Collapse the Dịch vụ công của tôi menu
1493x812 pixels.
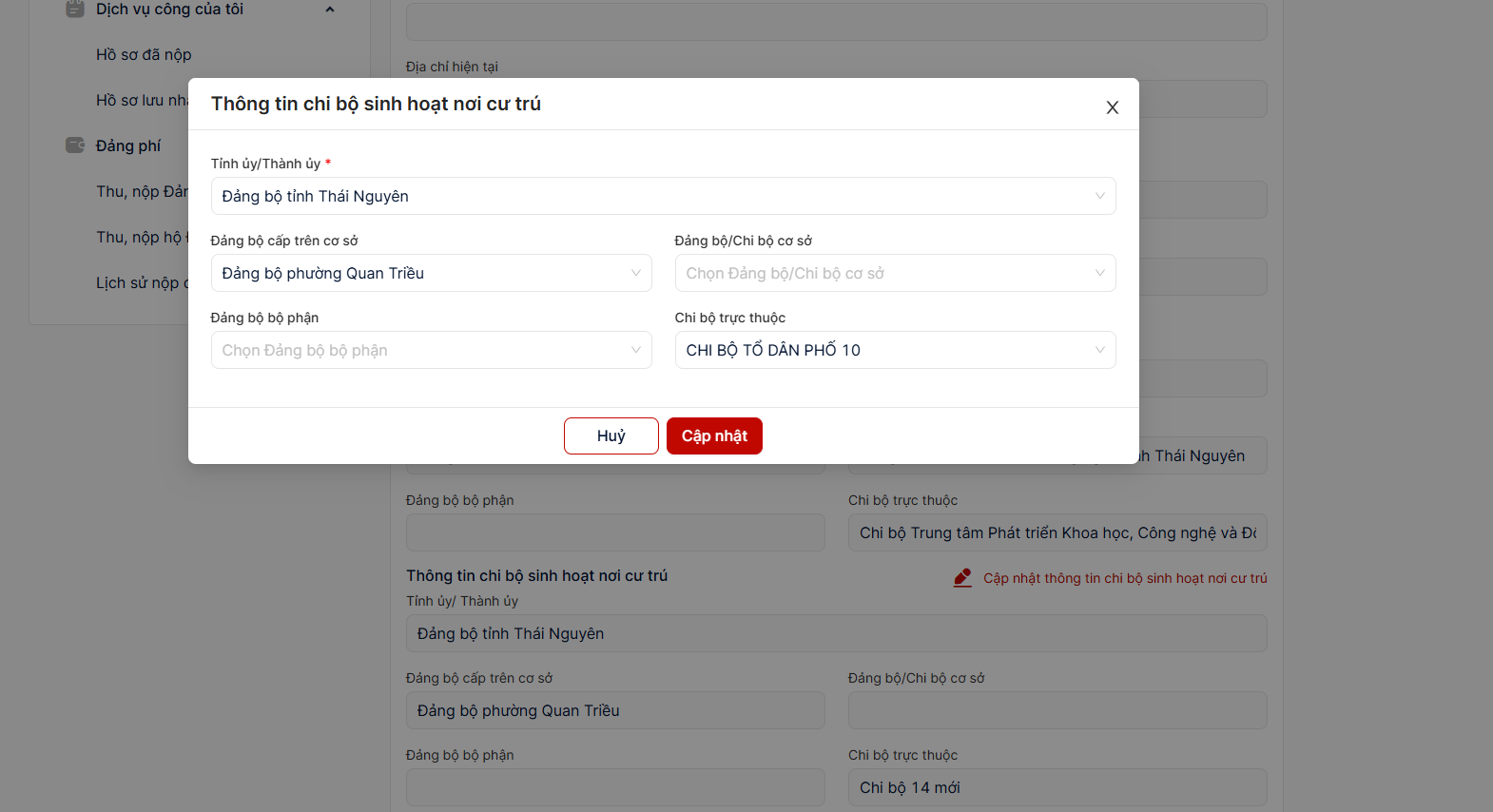tap(330, 10)
